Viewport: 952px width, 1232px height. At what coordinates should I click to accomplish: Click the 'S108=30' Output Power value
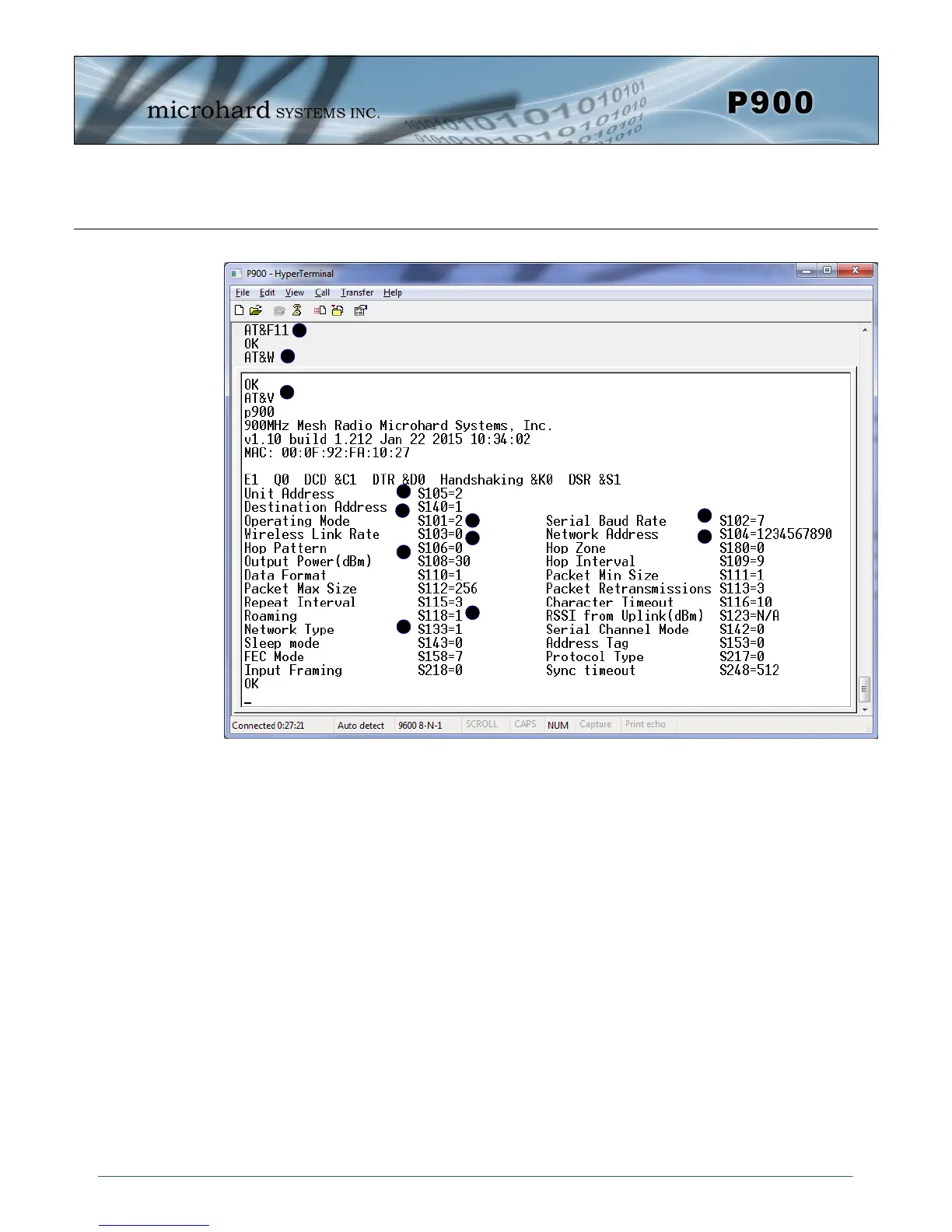click(x=444, y=562)
